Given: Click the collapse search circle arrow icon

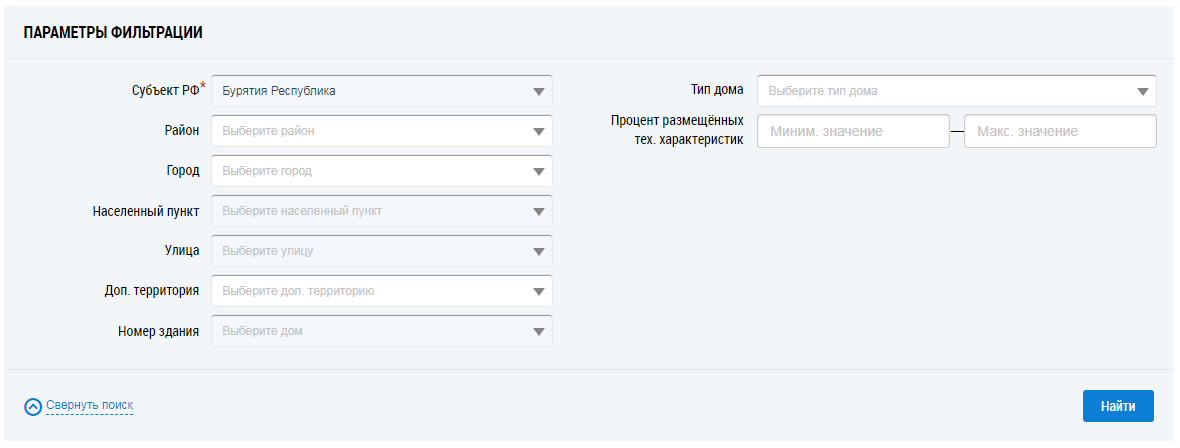Looking at the screenshot, I should click(x=33, y=406).
